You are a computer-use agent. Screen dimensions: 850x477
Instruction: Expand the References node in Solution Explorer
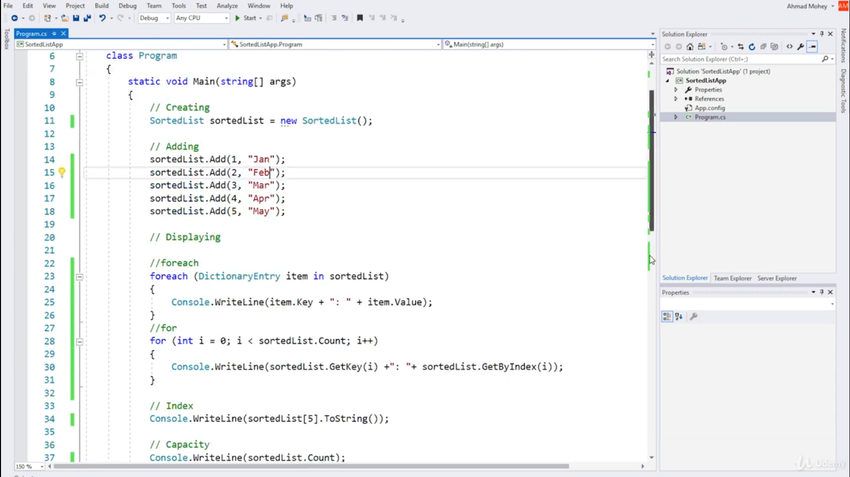[676, 99]
